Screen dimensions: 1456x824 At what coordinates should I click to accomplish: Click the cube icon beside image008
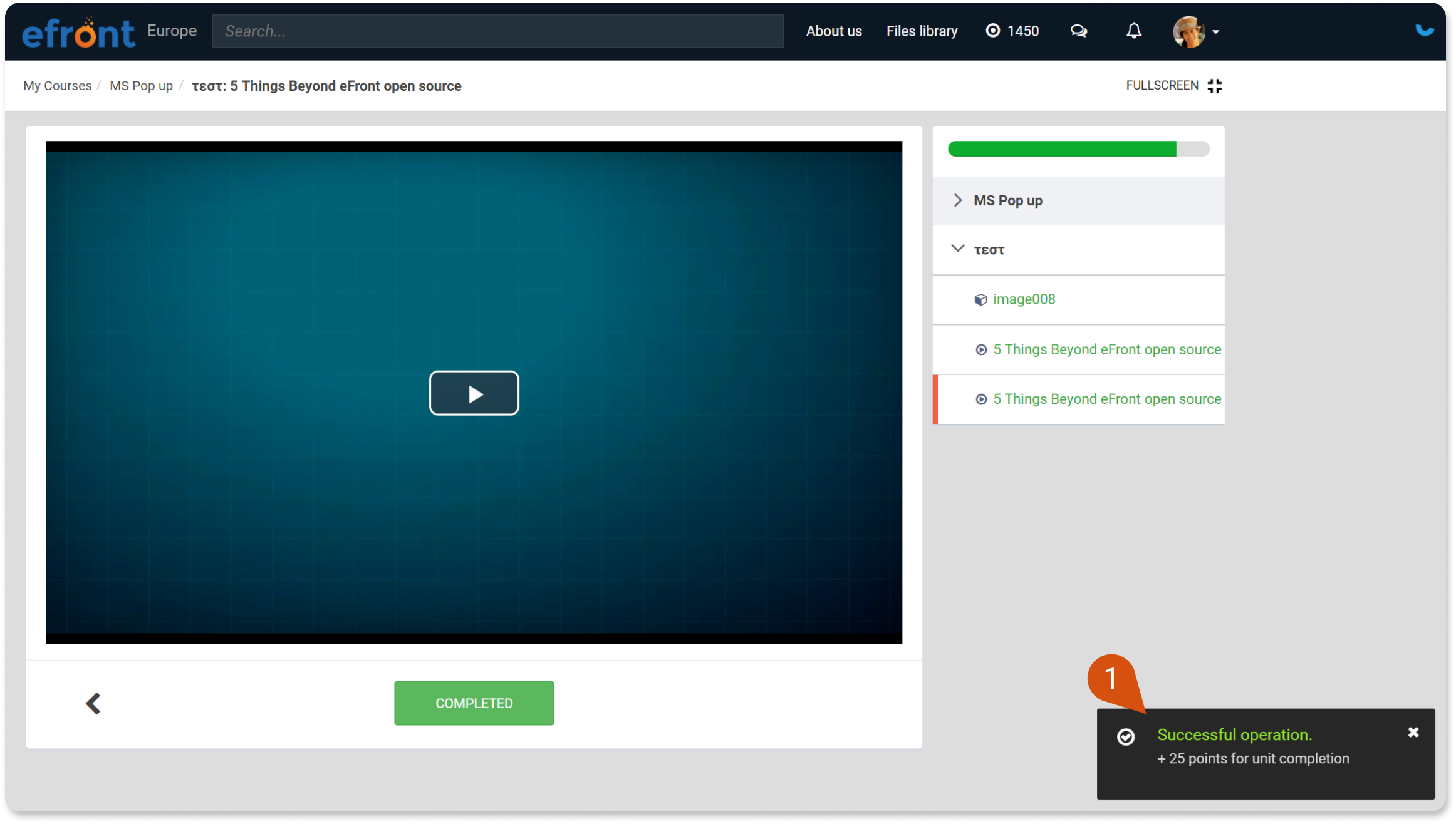coord(980,300)
